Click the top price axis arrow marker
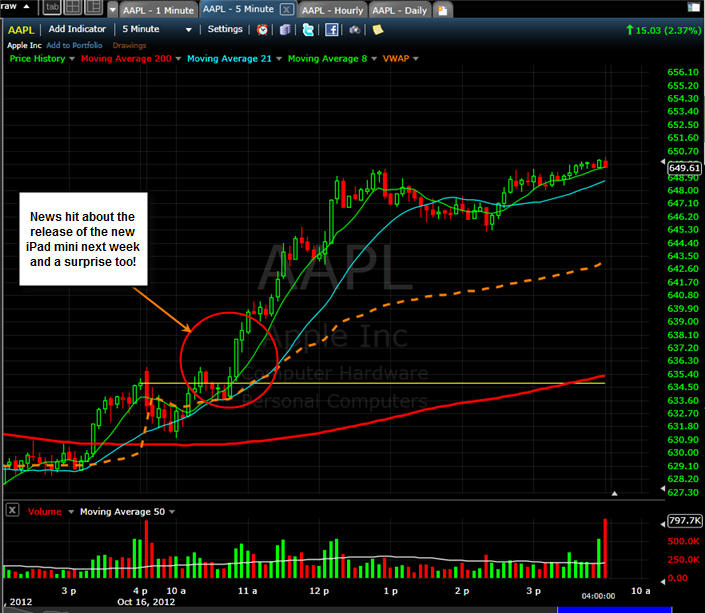This screenshot has width=705, height=613. [663, 161]
